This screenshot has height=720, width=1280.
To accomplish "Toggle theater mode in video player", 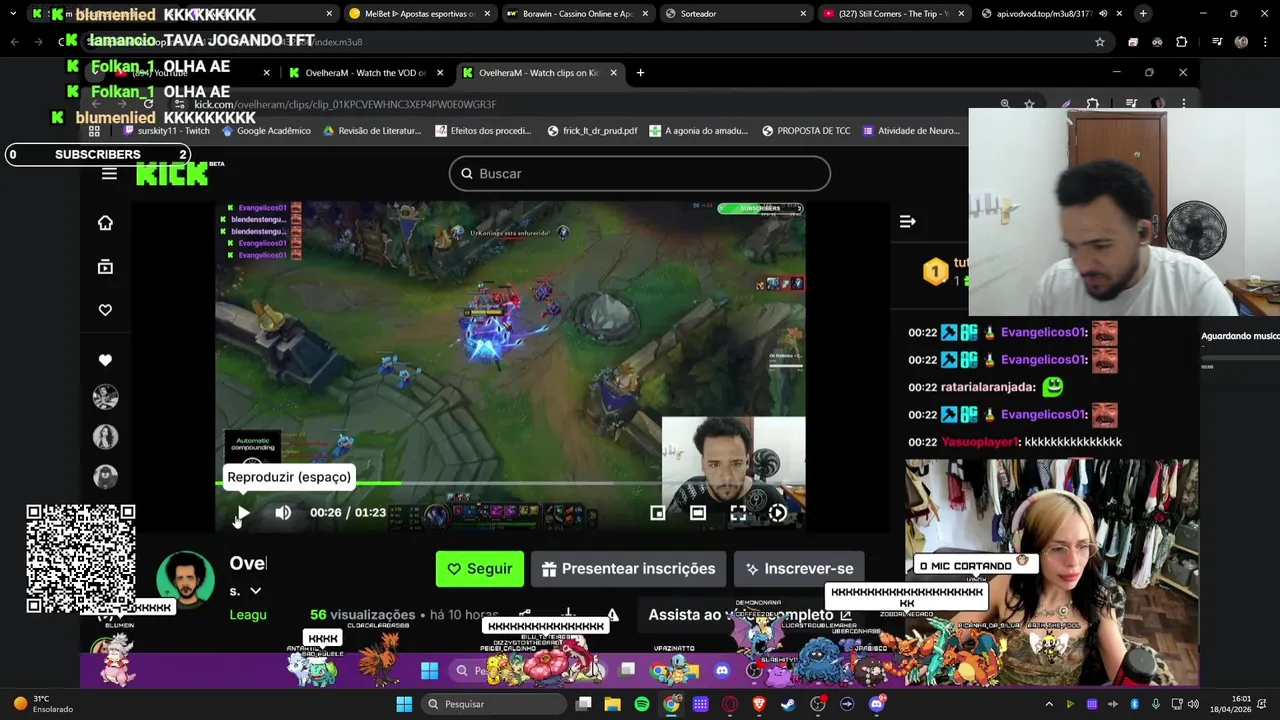I will 698,513.
